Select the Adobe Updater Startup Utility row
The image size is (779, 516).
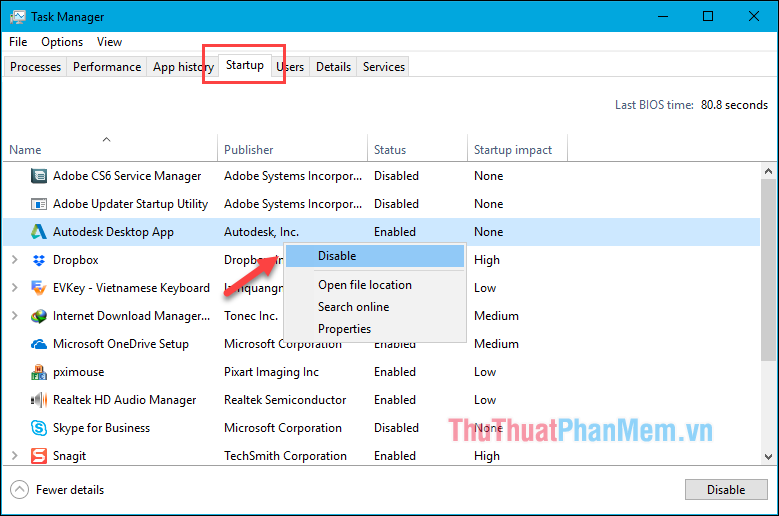point(382,204)
